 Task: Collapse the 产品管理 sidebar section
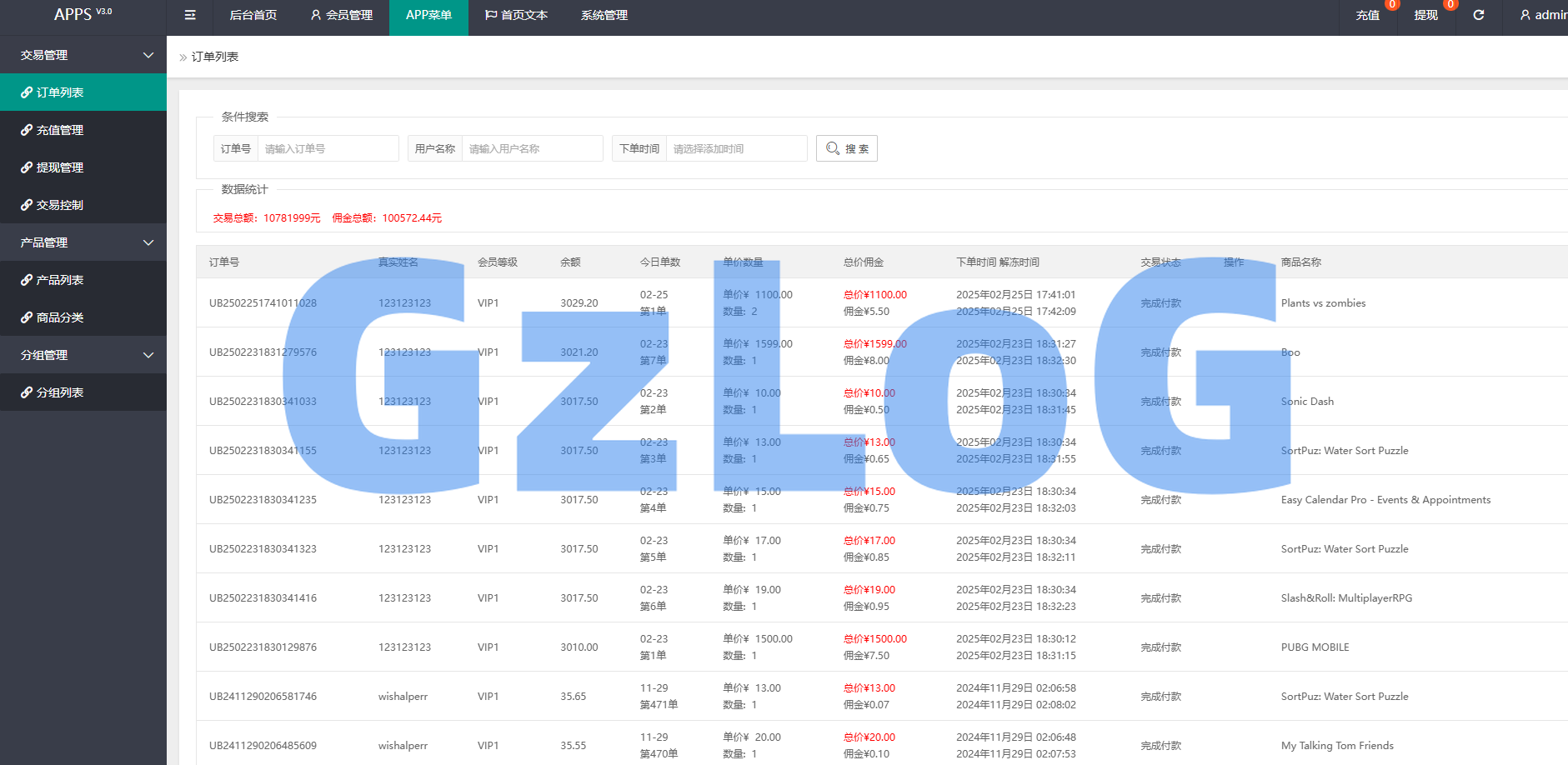(x=148, y=242)
